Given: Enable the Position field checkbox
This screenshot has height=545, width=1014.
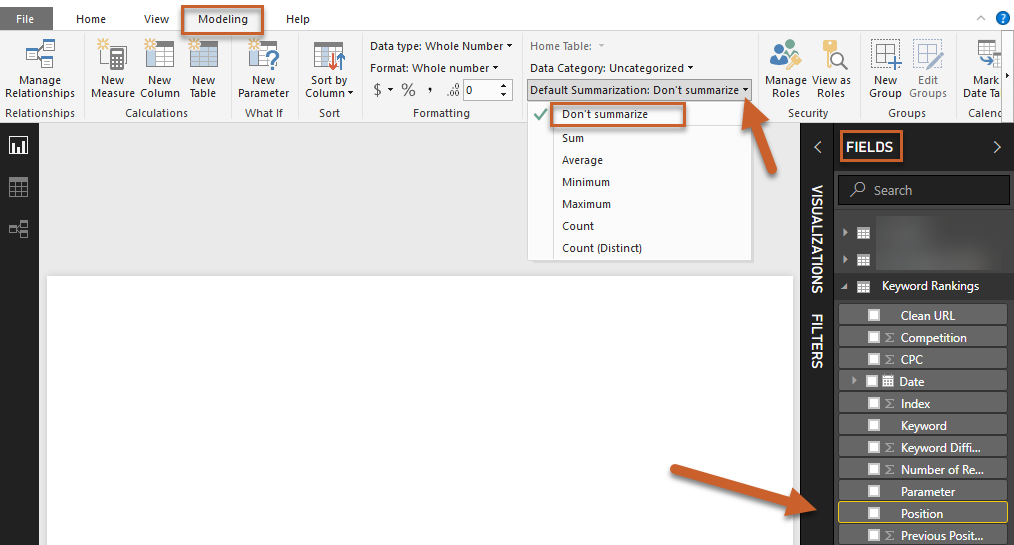Looking at the screenshot, I should coord(874,514).
